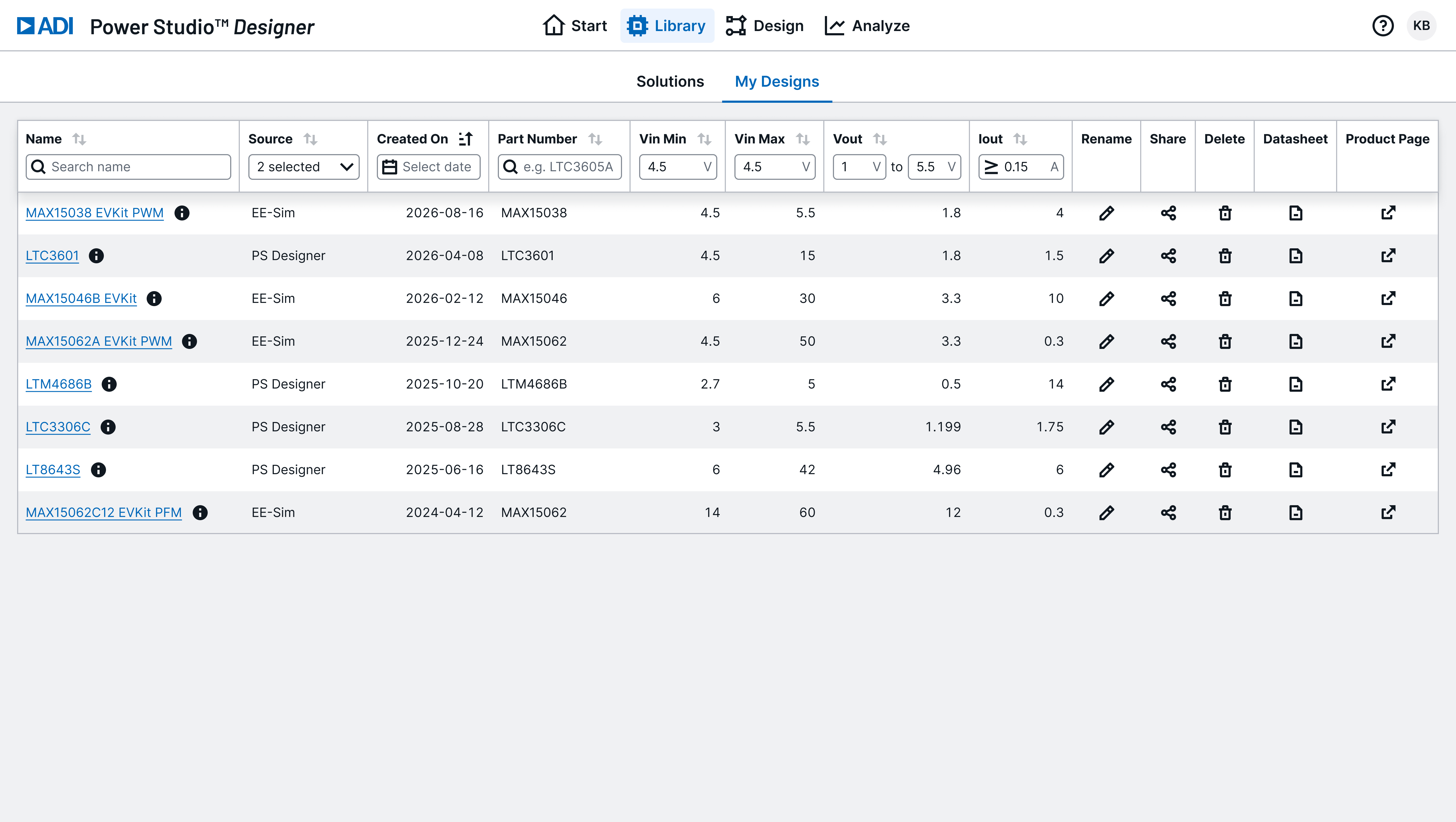Open datasheet for LTC3306C
Viewport: 1456px width, 822px height.
1295,427
